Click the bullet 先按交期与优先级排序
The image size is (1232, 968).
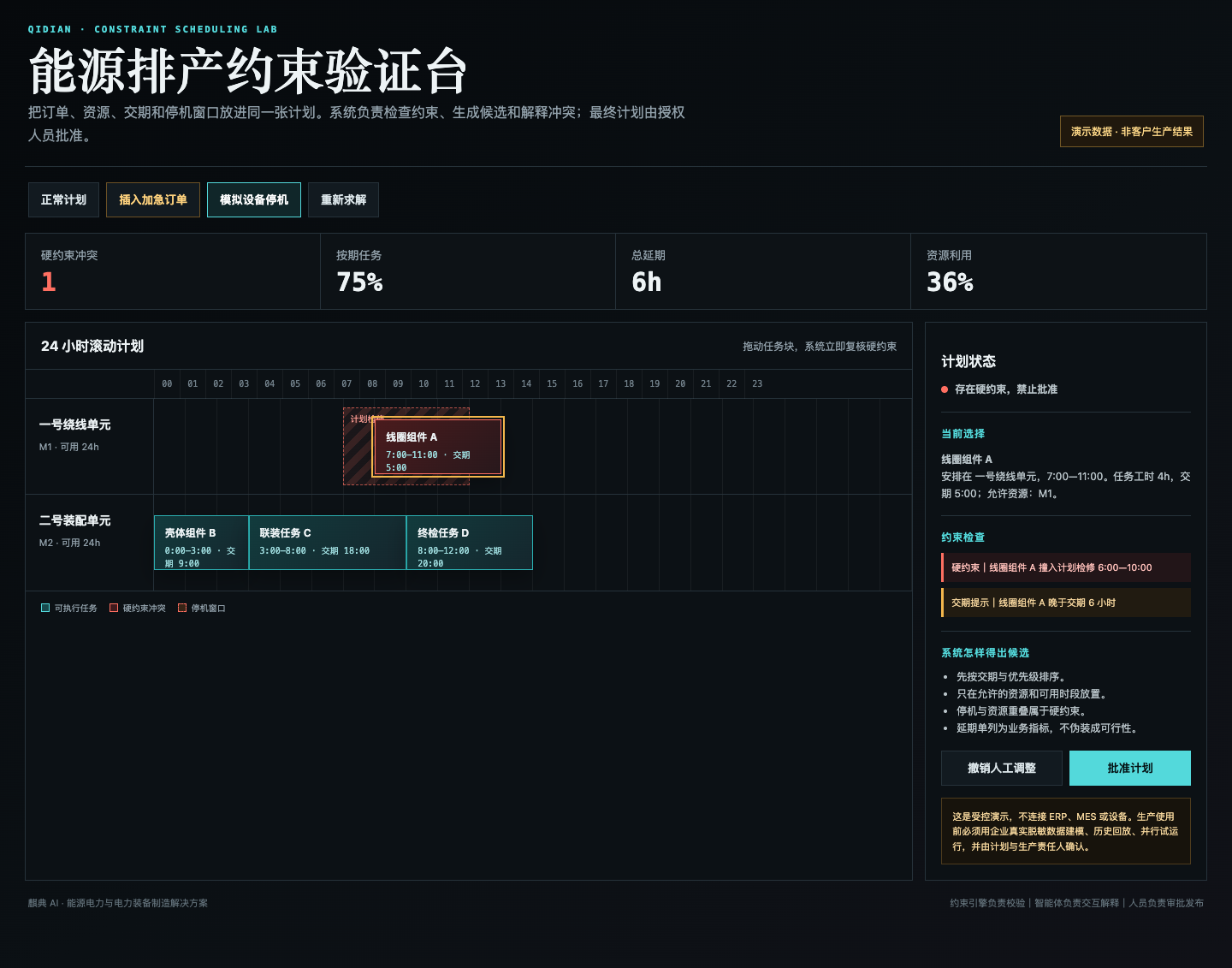[1011, 677]
